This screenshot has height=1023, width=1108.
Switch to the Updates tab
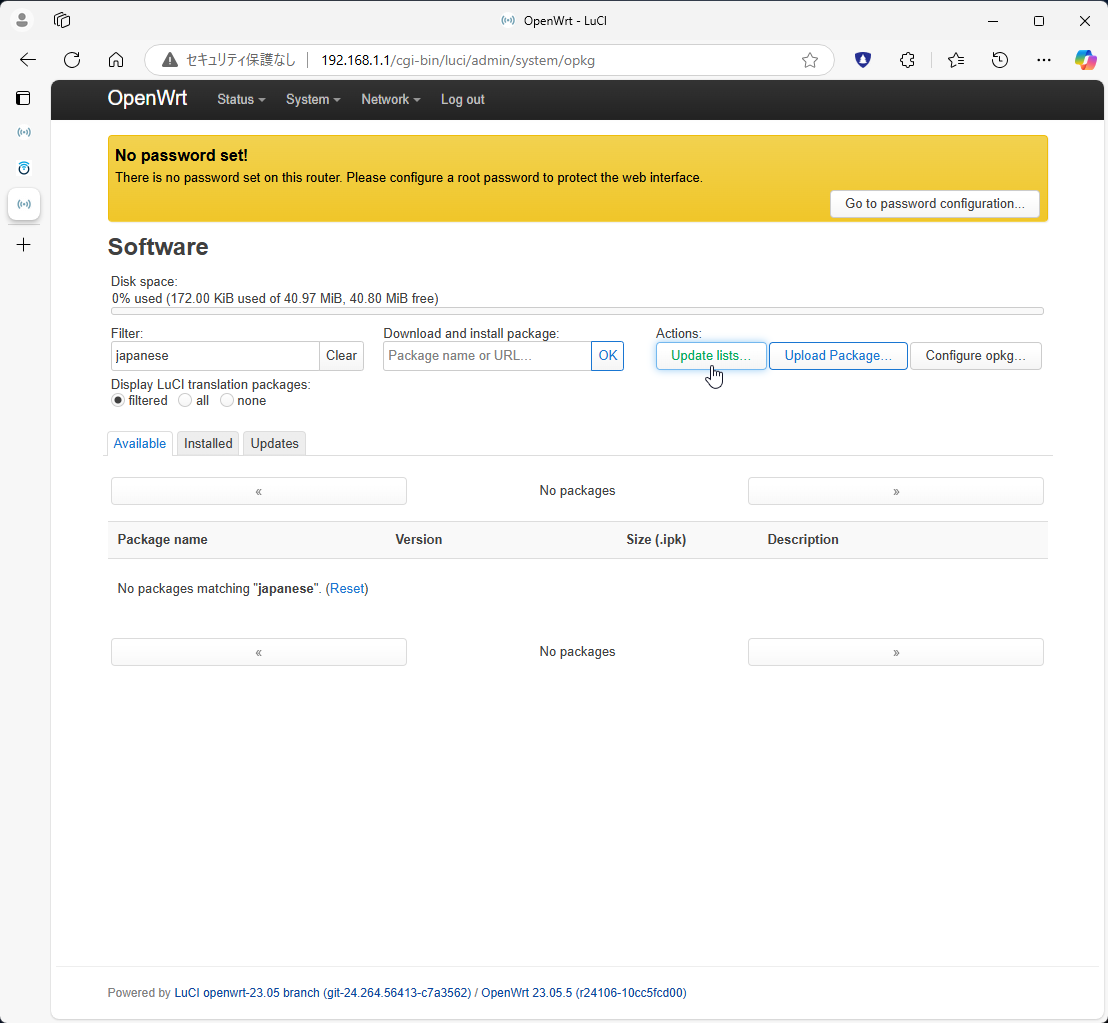coord(274,443)
